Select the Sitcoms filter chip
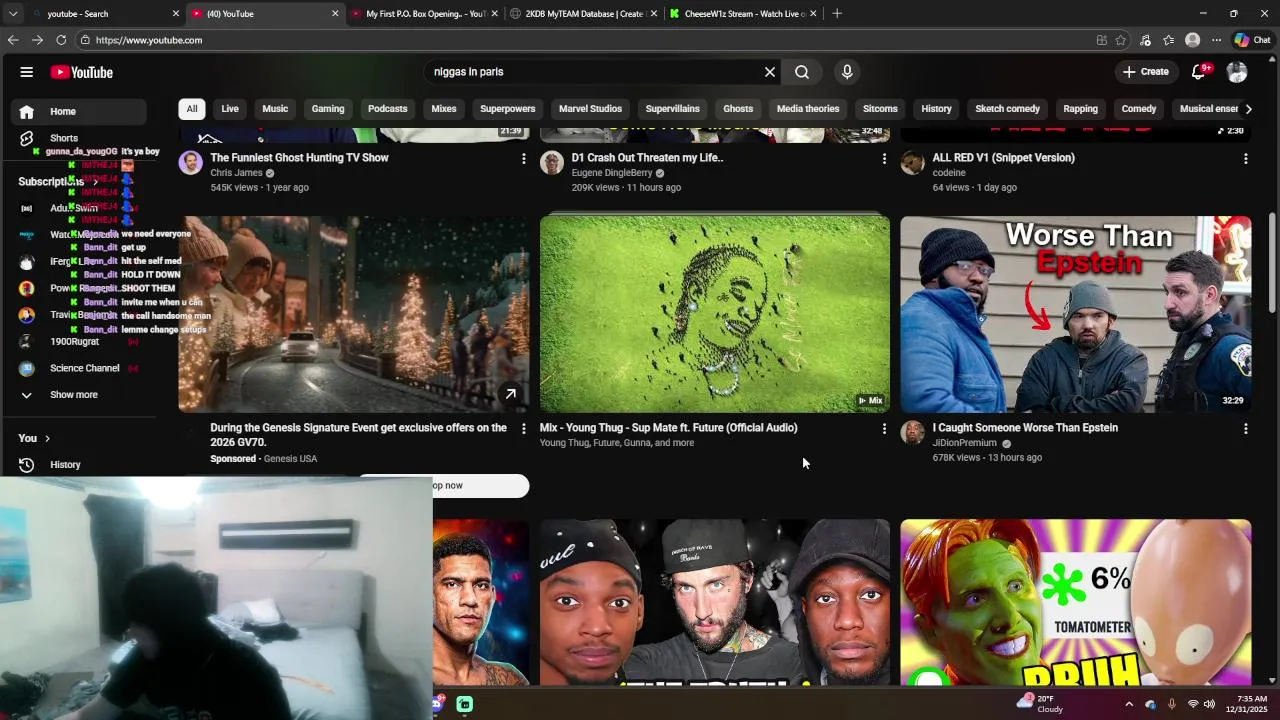 pyautogui.click(x=881, y=109)
